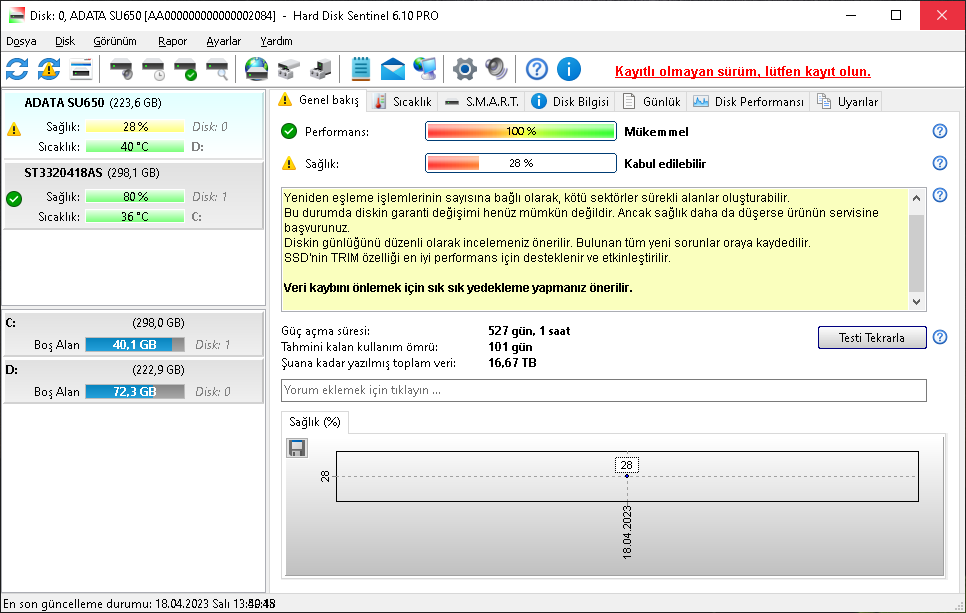Open help for the Sağlık row
Screen dimensions: 966x613
(x=940, y=163)
